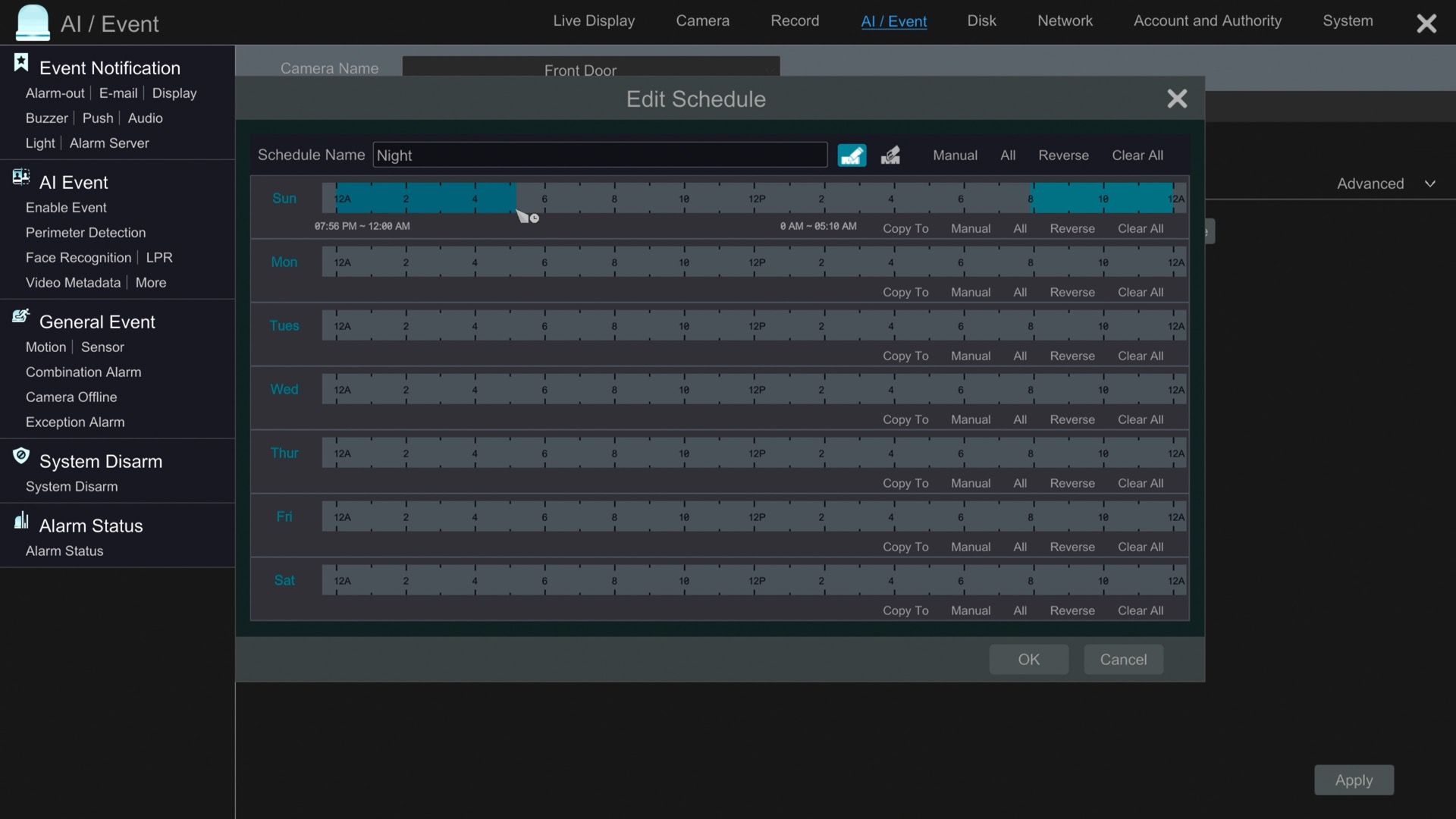
Task: Click the Wednesday timeline bar
Action: pyautogui.click(x=755, y=389)
